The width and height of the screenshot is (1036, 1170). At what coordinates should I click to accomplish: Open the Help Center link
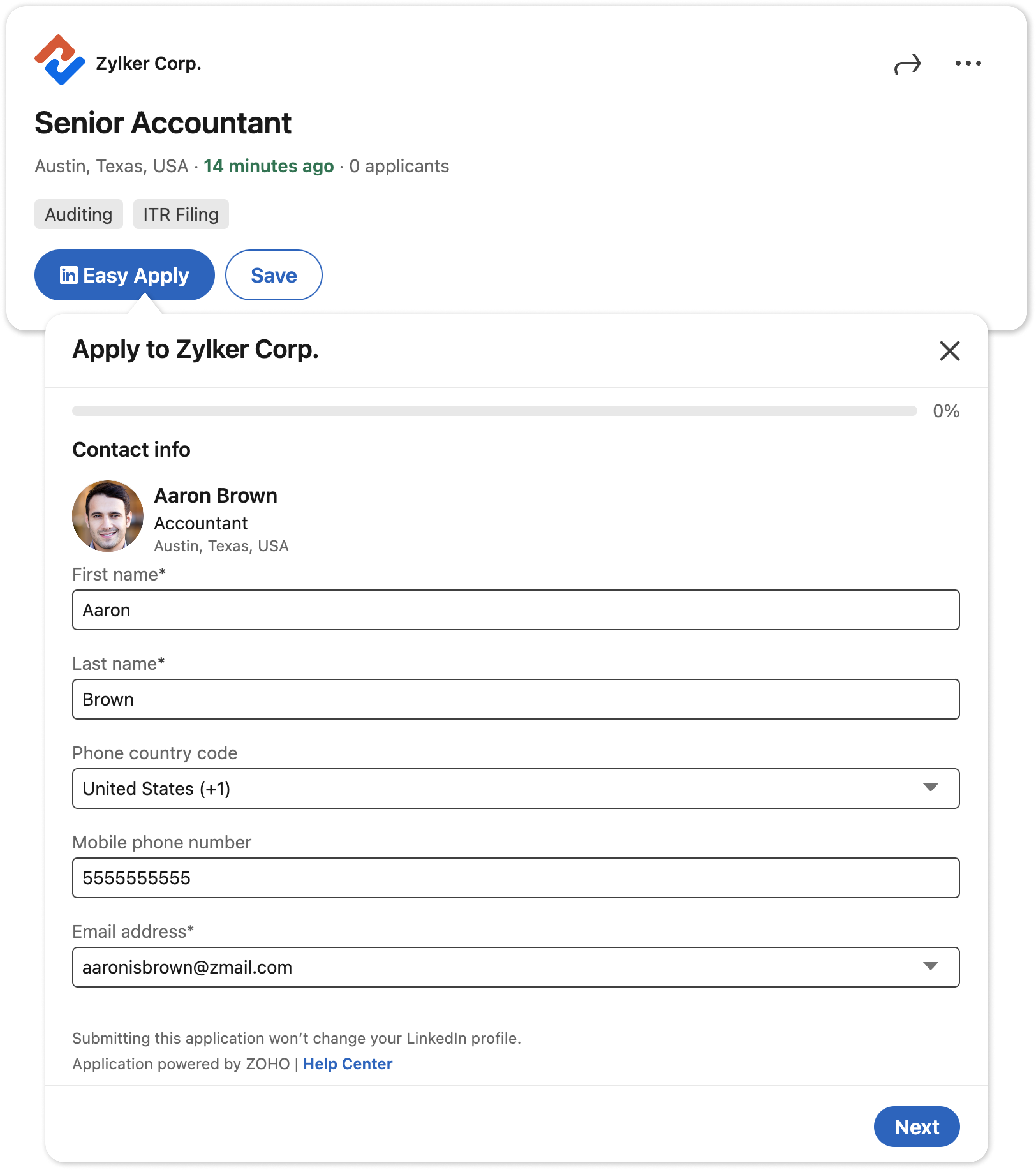[347, 1063]
